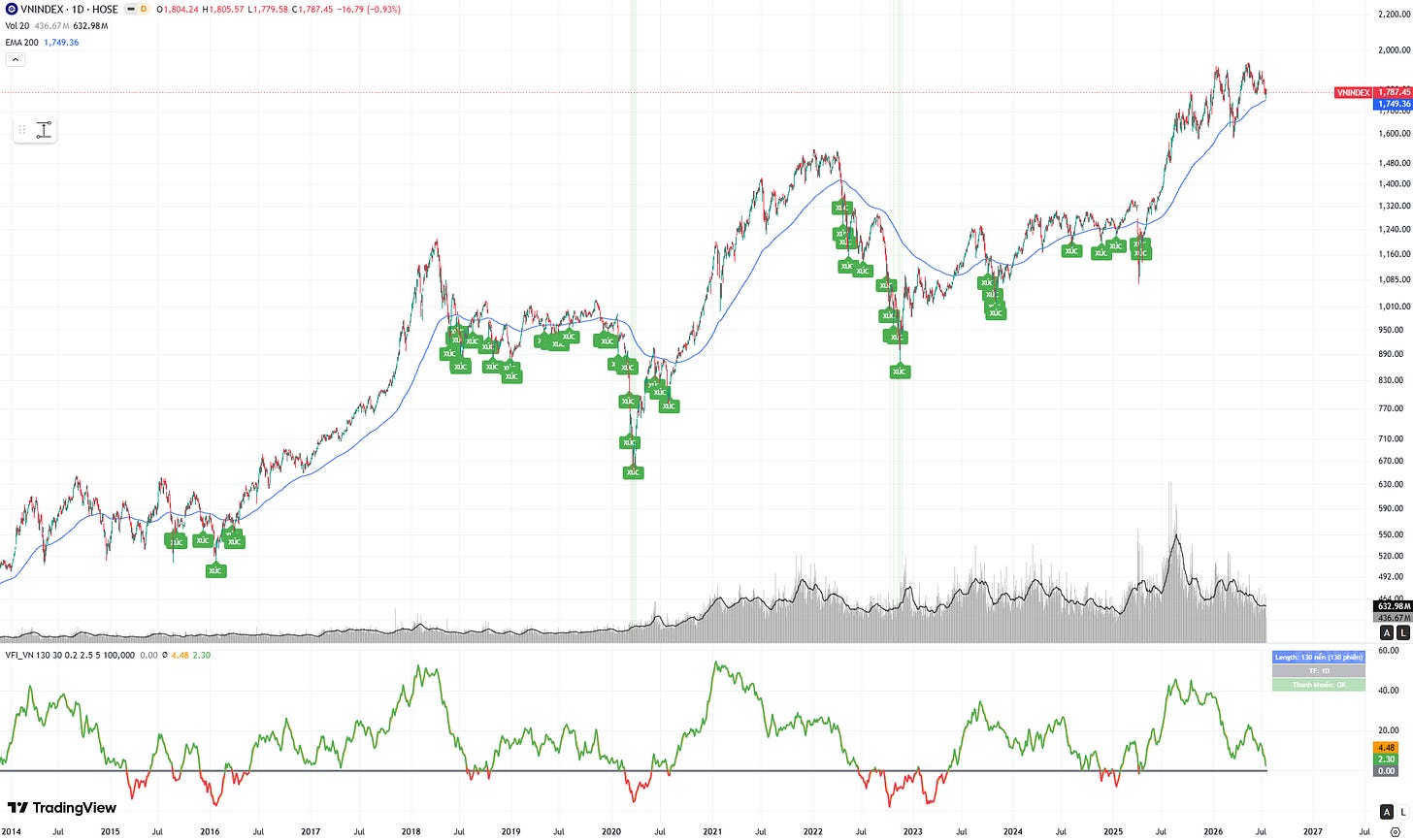This screenshot has width=1413, height=840.
Task: Click the market status dash icon beside HOSE
Action: 130,9
